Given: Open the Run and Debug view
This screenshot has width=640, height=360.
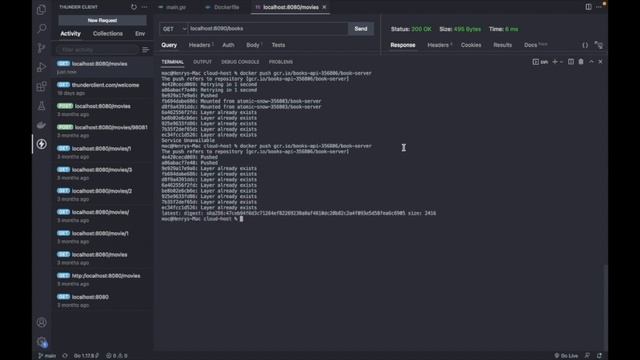Looking at the screenshot, I should click(x=42, y=67).
